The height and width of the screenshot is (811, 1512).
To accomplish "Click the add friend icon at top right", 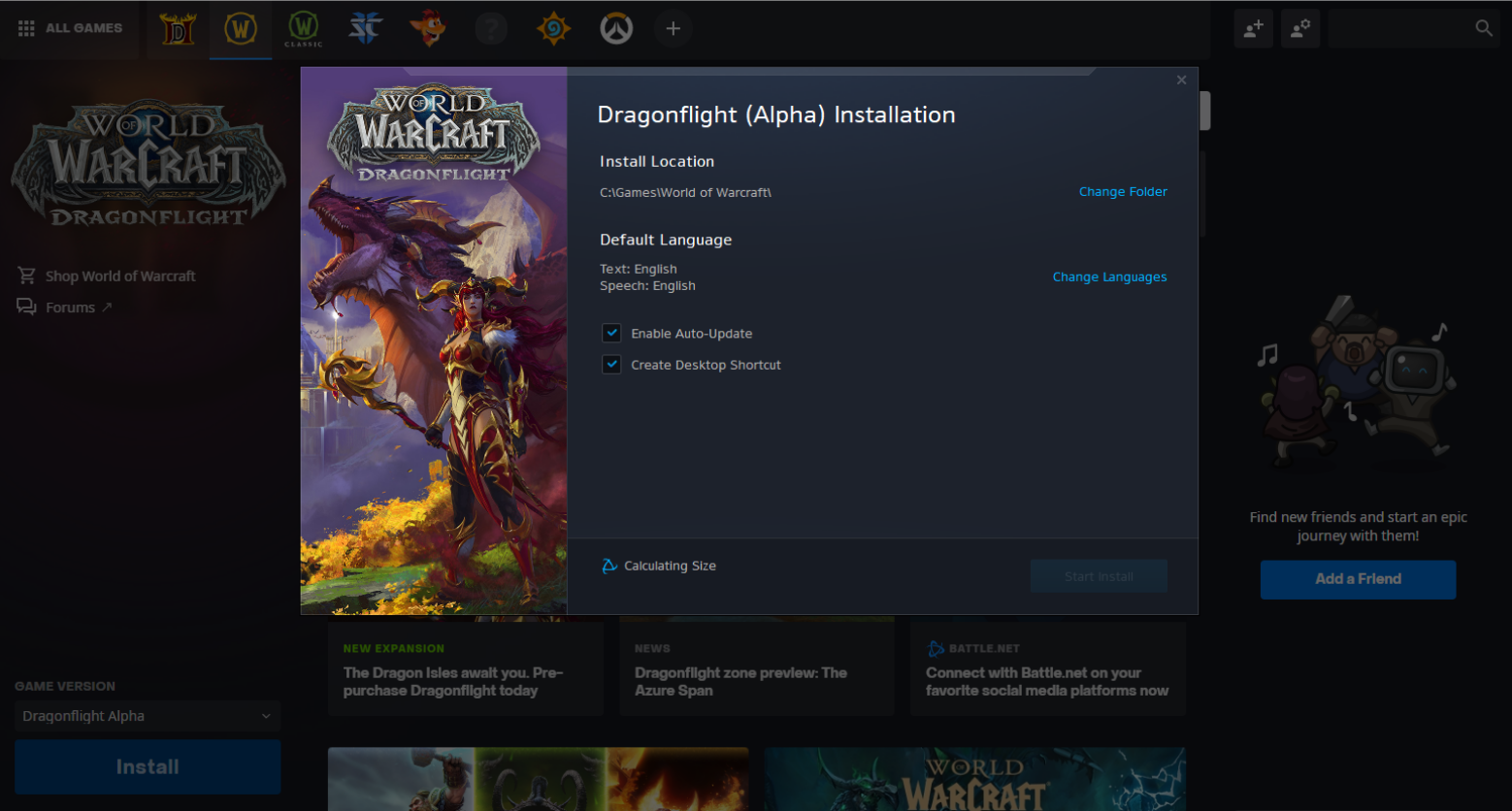I will pos(1253,28).
